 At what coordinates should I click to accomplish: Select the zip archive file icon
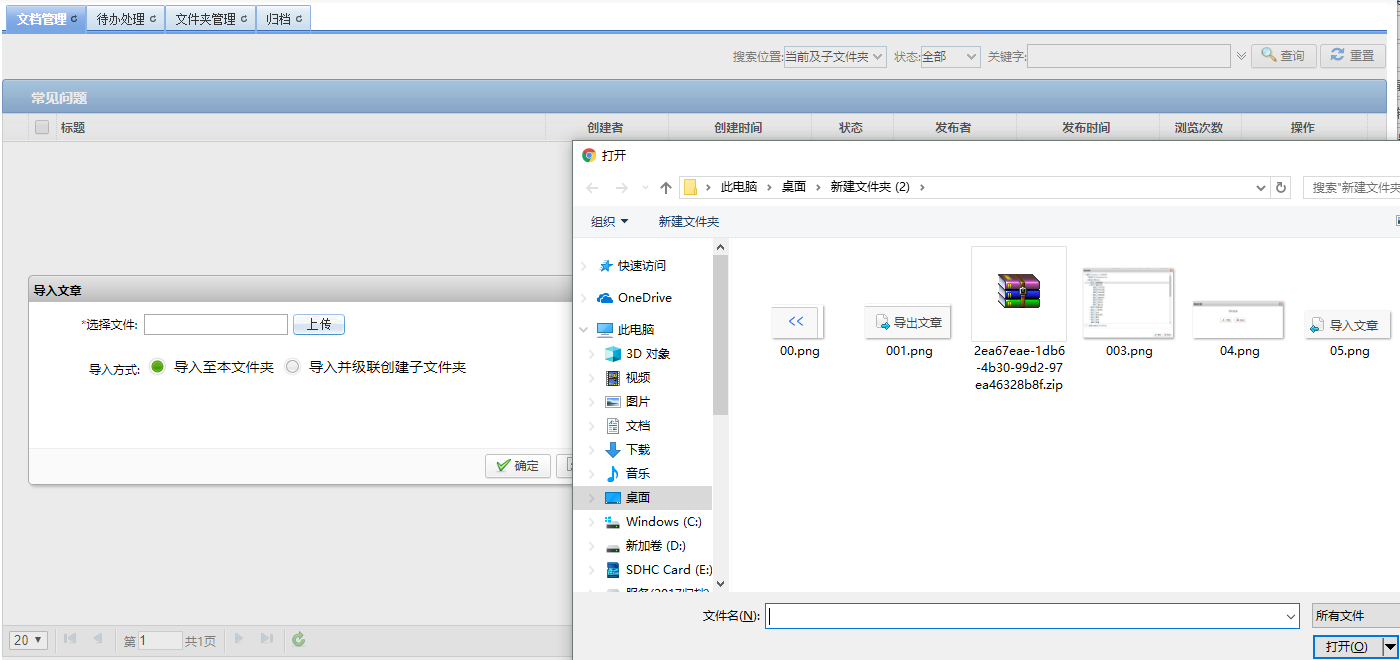[x=1018, y=292]
